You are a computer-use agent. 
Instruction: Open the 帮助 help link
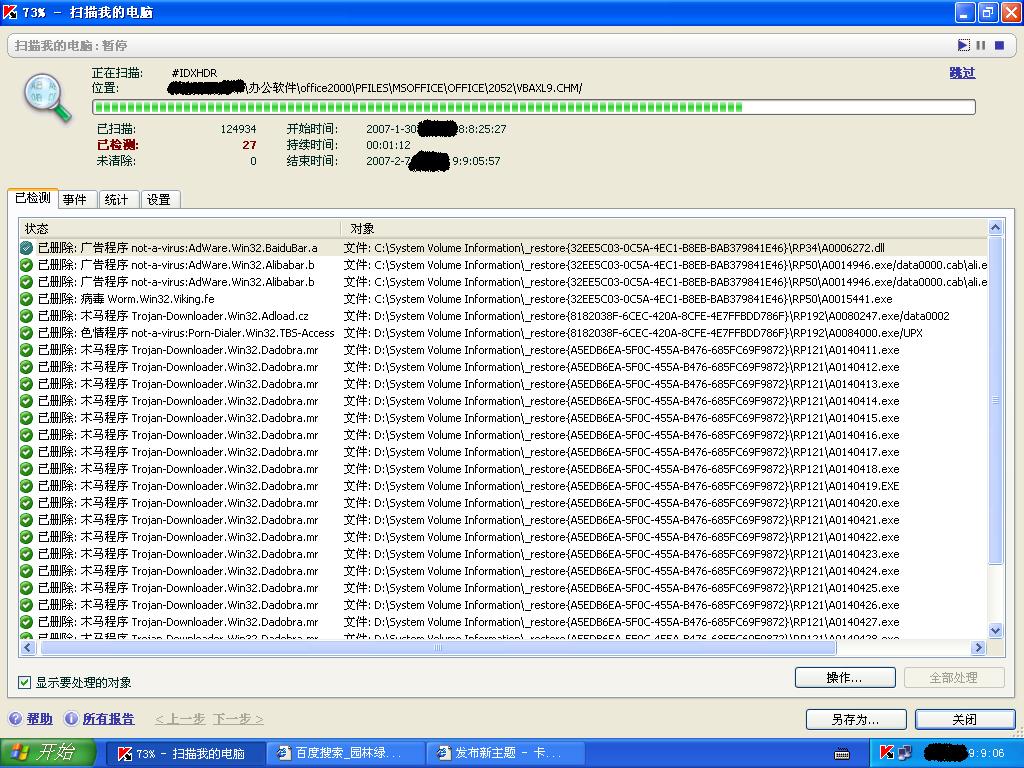click(39, 719)
